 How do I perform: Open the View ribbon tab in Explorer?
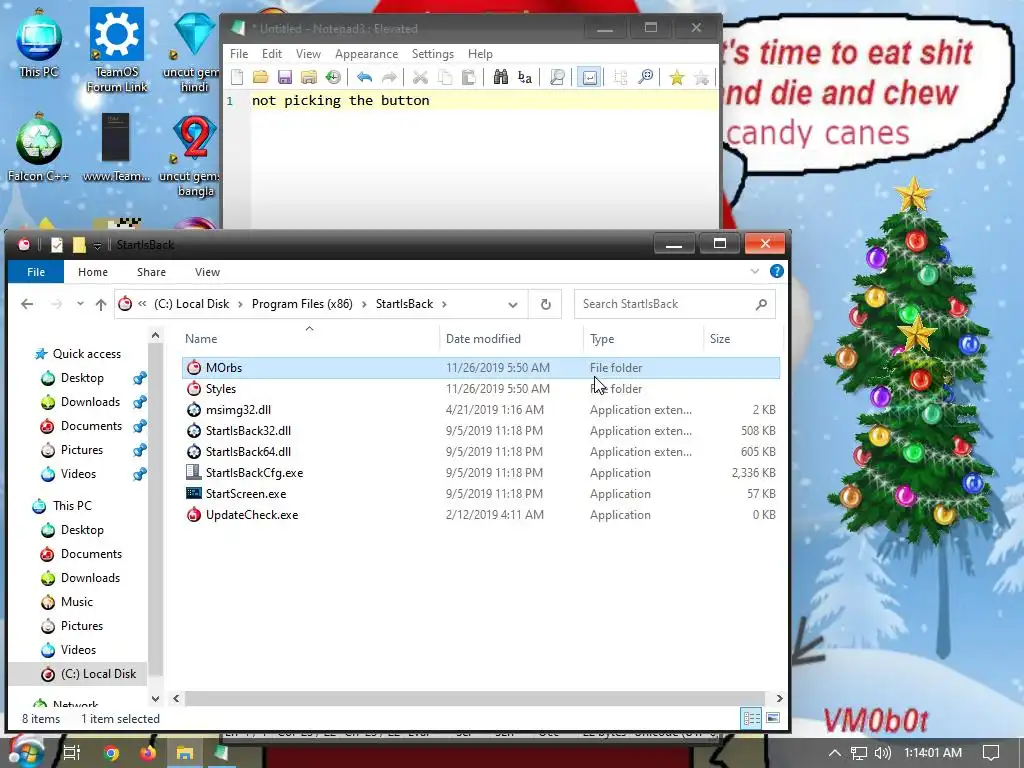(207, 272)
